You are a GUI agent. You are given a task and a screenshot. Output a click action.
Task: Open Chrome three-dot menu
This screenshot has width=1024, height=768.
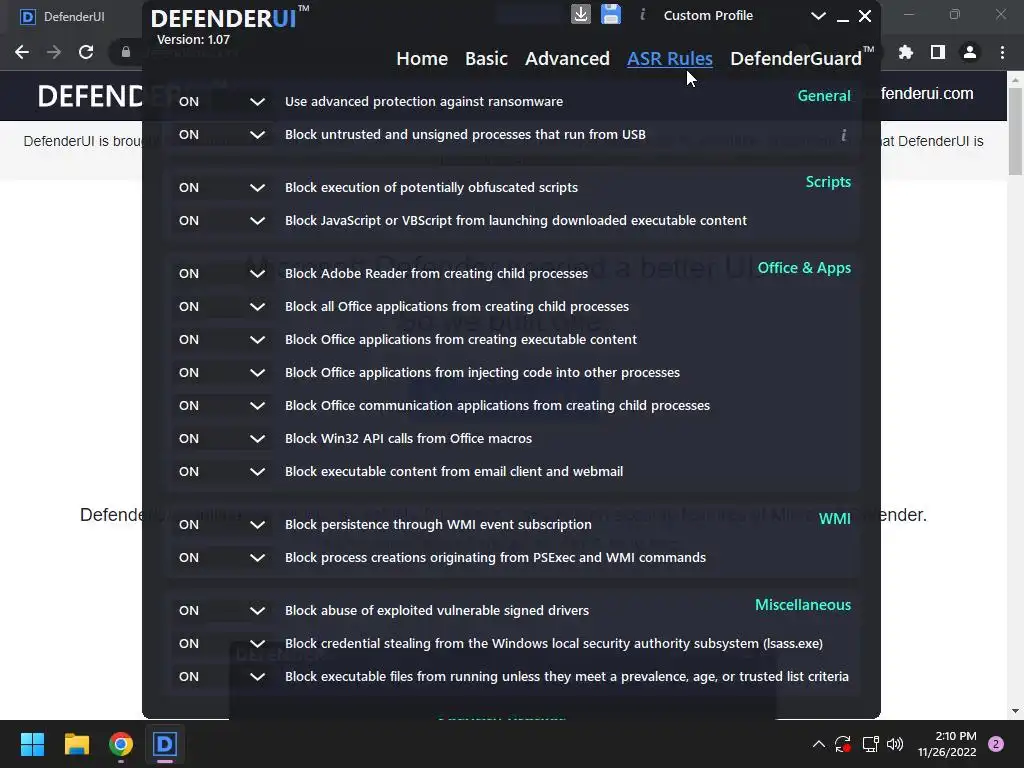pyautogui.click(x=1002, y=52)
